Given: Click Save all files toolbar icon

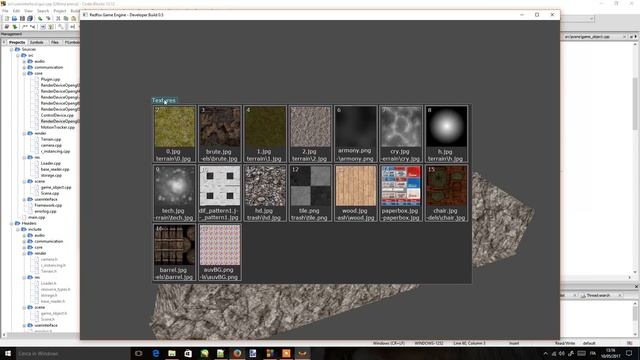Looking at the screenshot, I should pyautogui.click(x=30, y=19).
